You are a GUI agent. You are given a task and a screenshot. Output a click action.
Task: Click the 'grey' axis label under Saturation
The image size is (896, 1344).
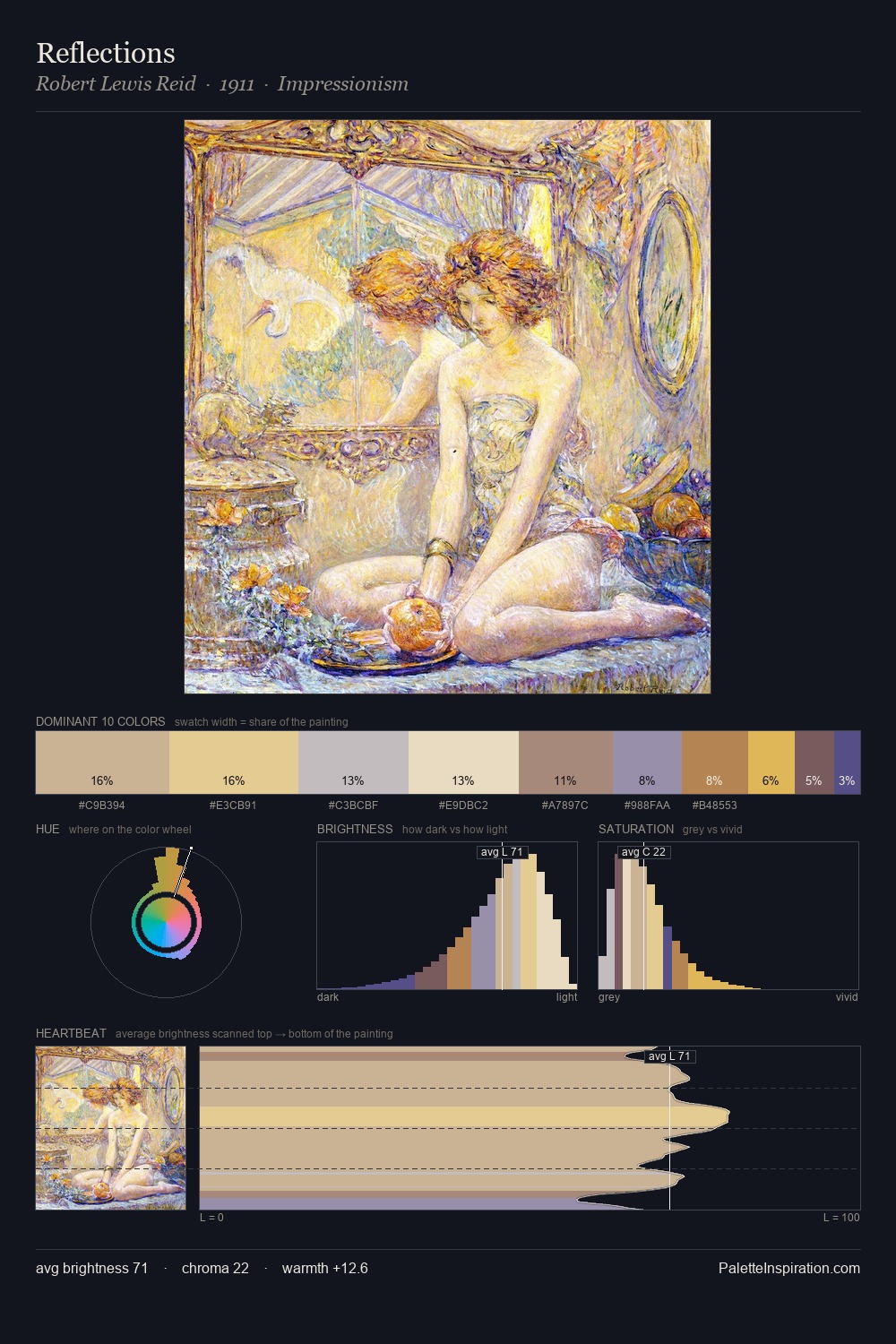pyautogui.click(x=609, y=997)
